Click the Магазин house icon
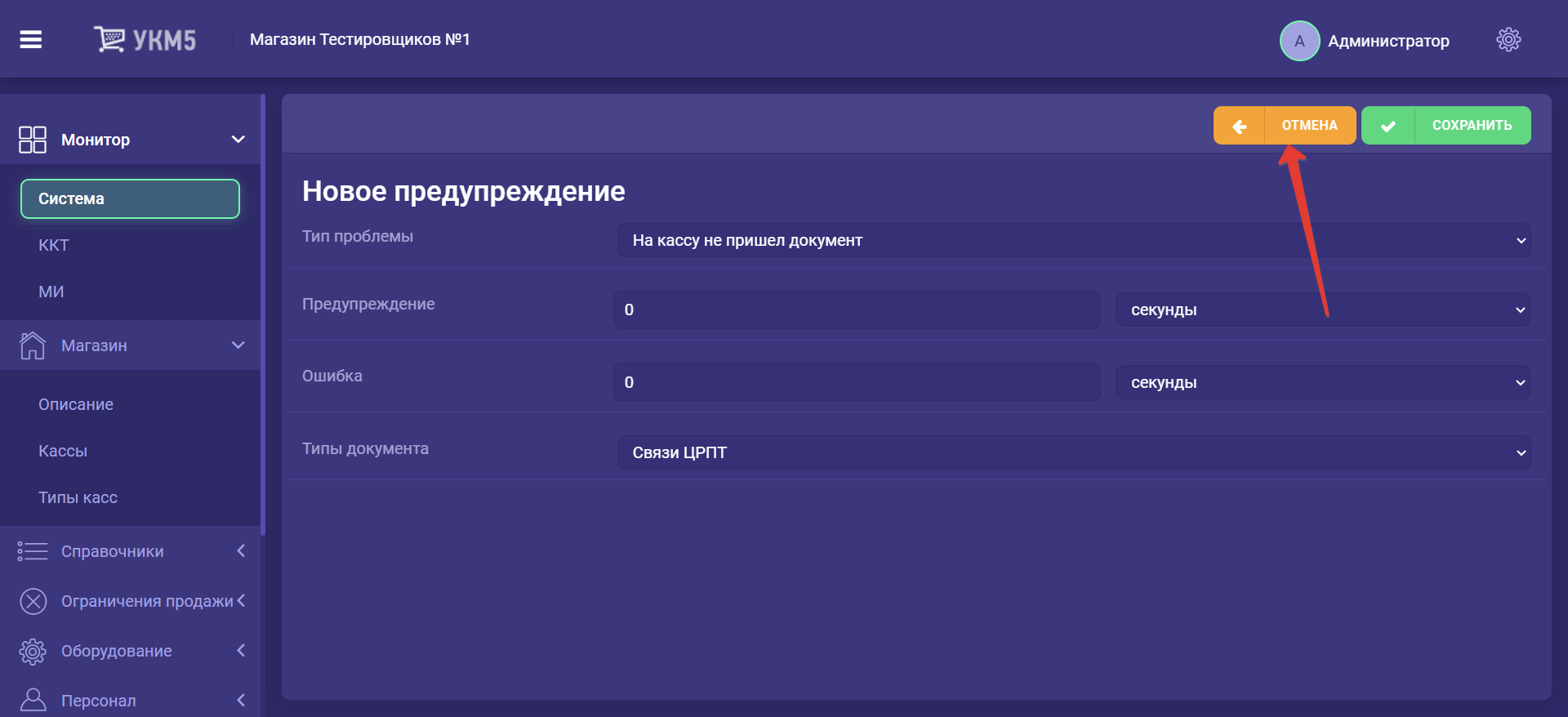The height and width of the screenshot is (717, 1568). click(33, 345)
